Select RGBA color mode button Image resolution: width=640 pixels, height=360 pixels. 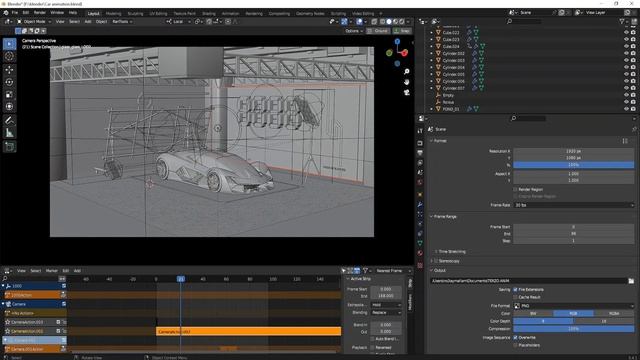point(614,313)
